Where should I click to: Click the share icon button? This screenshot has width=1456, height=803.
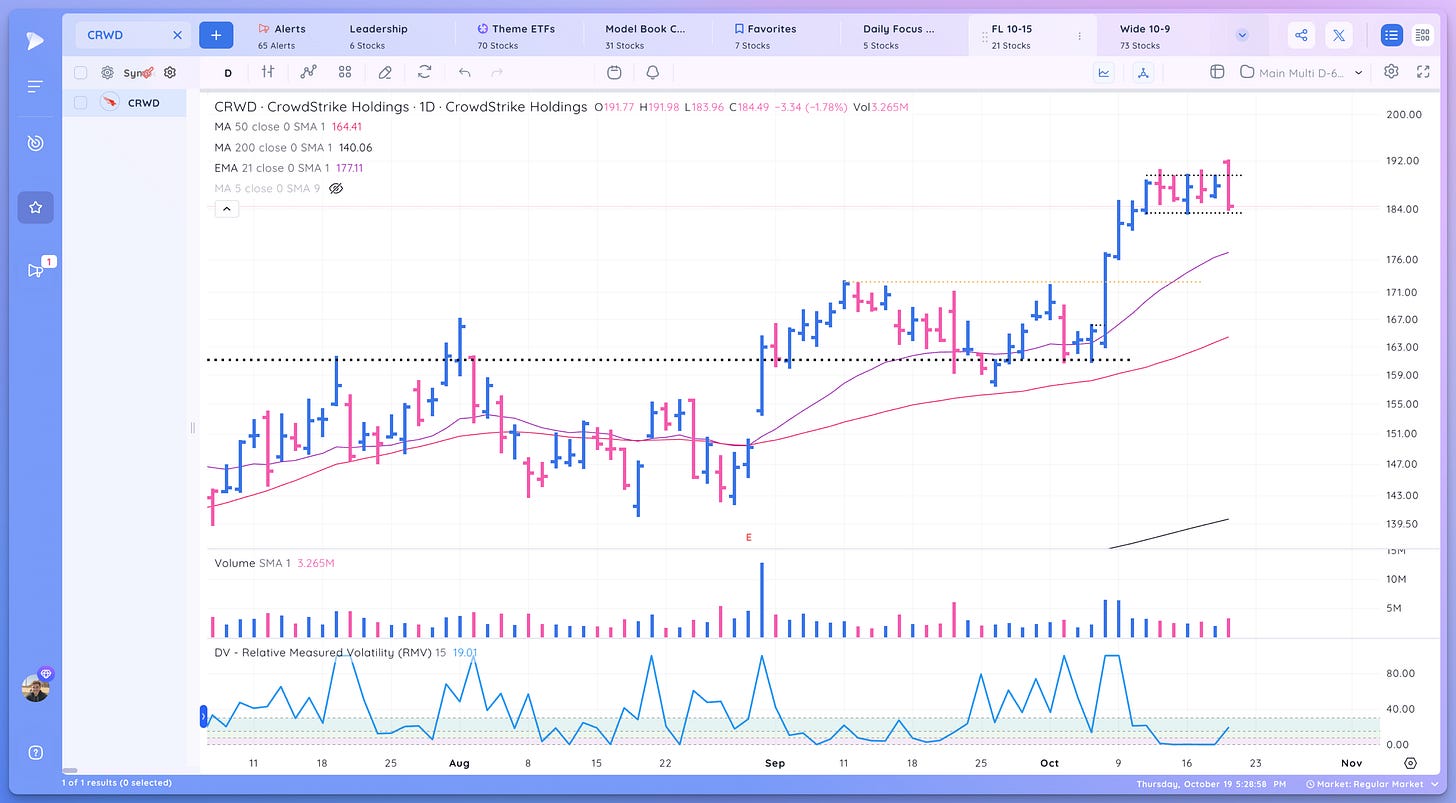(x=1301, y=35)
